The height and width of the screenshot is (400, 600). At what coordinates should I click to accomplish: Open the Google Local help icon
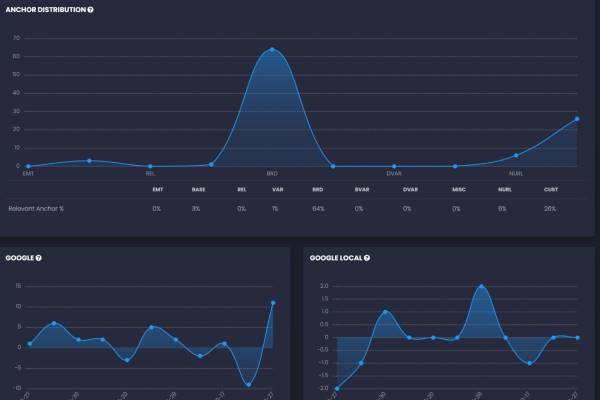367,258
